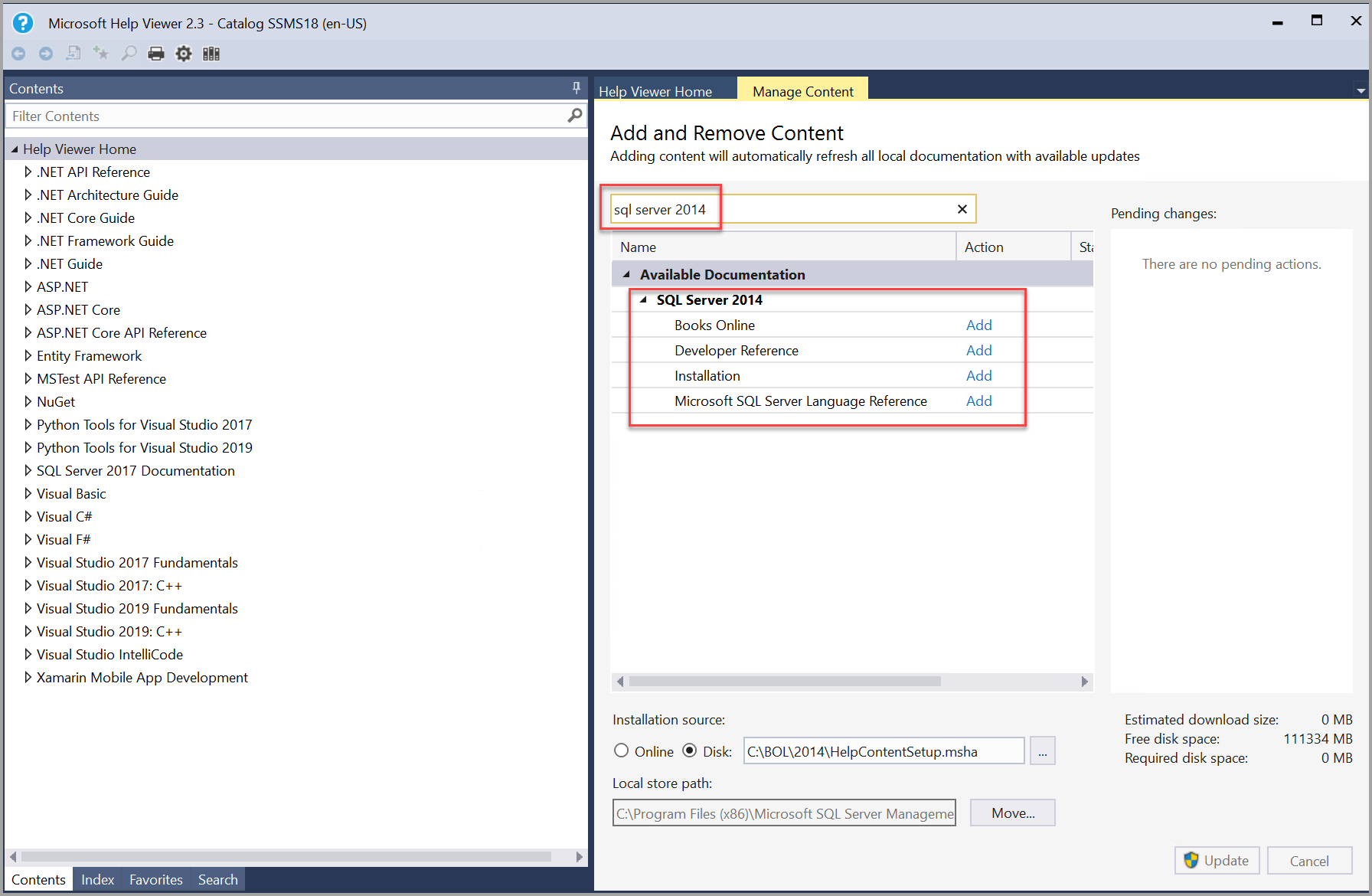Click the Forward navigation arrow
The image size is (1372, 896).
[x=45, y=53]
